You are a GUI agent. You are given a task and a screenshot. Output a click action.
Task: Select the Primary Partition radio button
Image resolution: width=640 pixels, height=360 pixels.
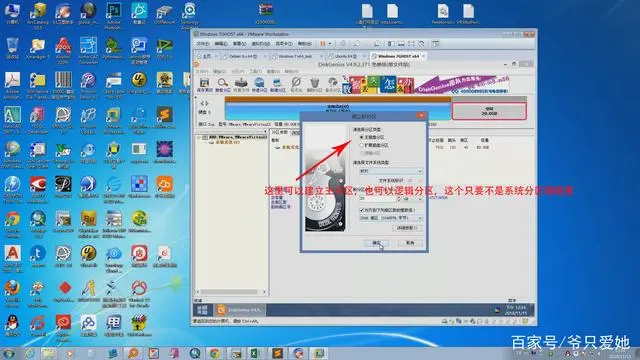pos(361,137)
